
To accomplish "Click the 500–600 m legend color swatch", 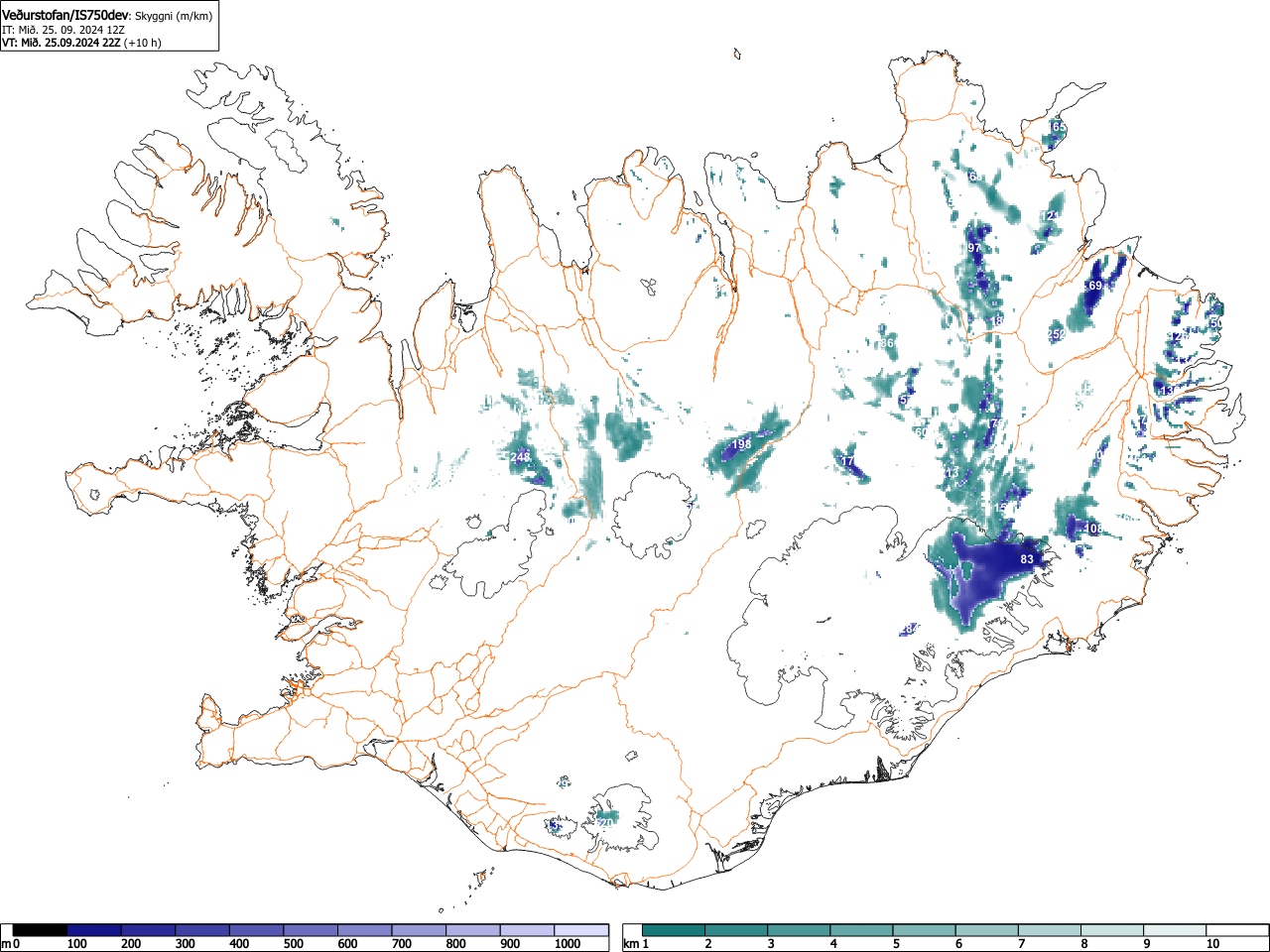I will (311, 930).
